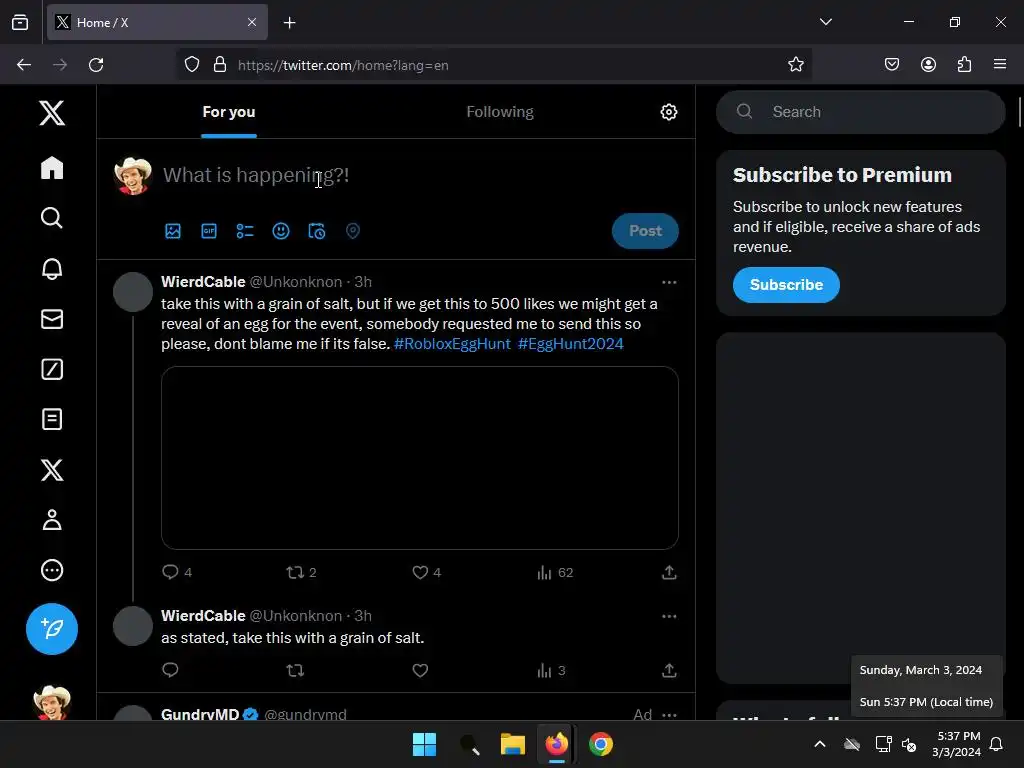Add a poll with the composer poll icon

pyautogui.click(x=245, y=231)
